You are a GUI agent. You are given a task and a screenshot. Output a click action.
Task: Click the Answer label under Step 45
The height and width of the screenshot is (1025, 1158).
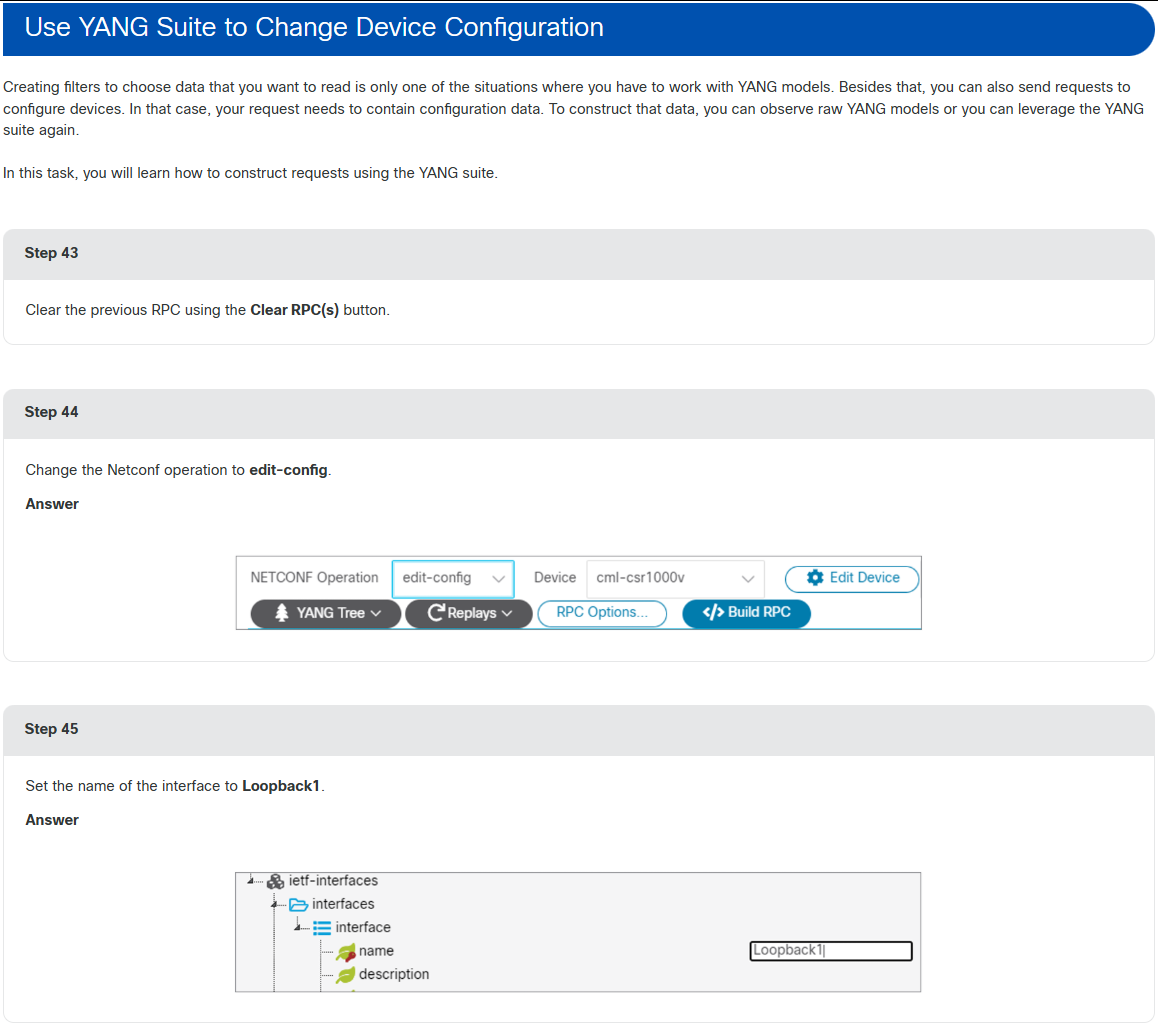(52, 820)
